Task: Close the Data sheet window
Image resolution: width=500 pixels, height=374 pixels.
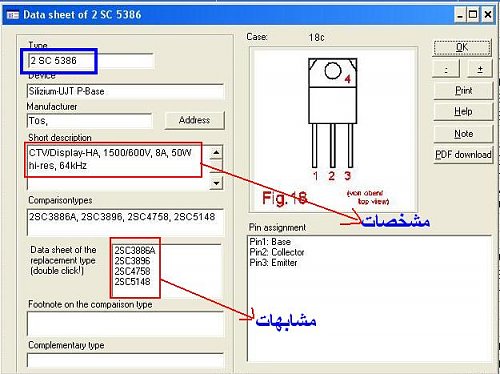Action: [x=487, y=15]
